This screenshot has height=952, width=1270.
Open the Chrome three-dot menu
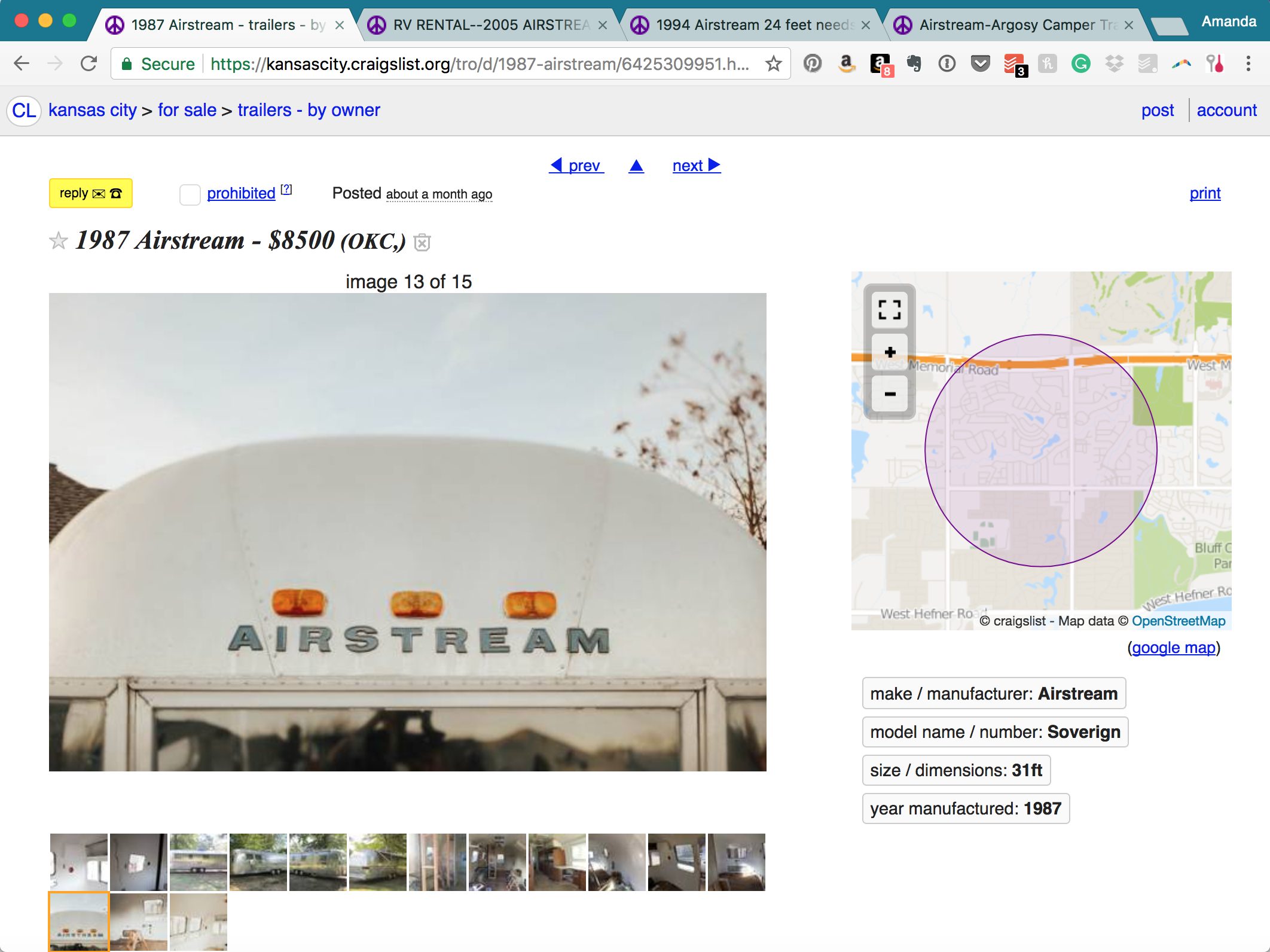pos(1248,63)
